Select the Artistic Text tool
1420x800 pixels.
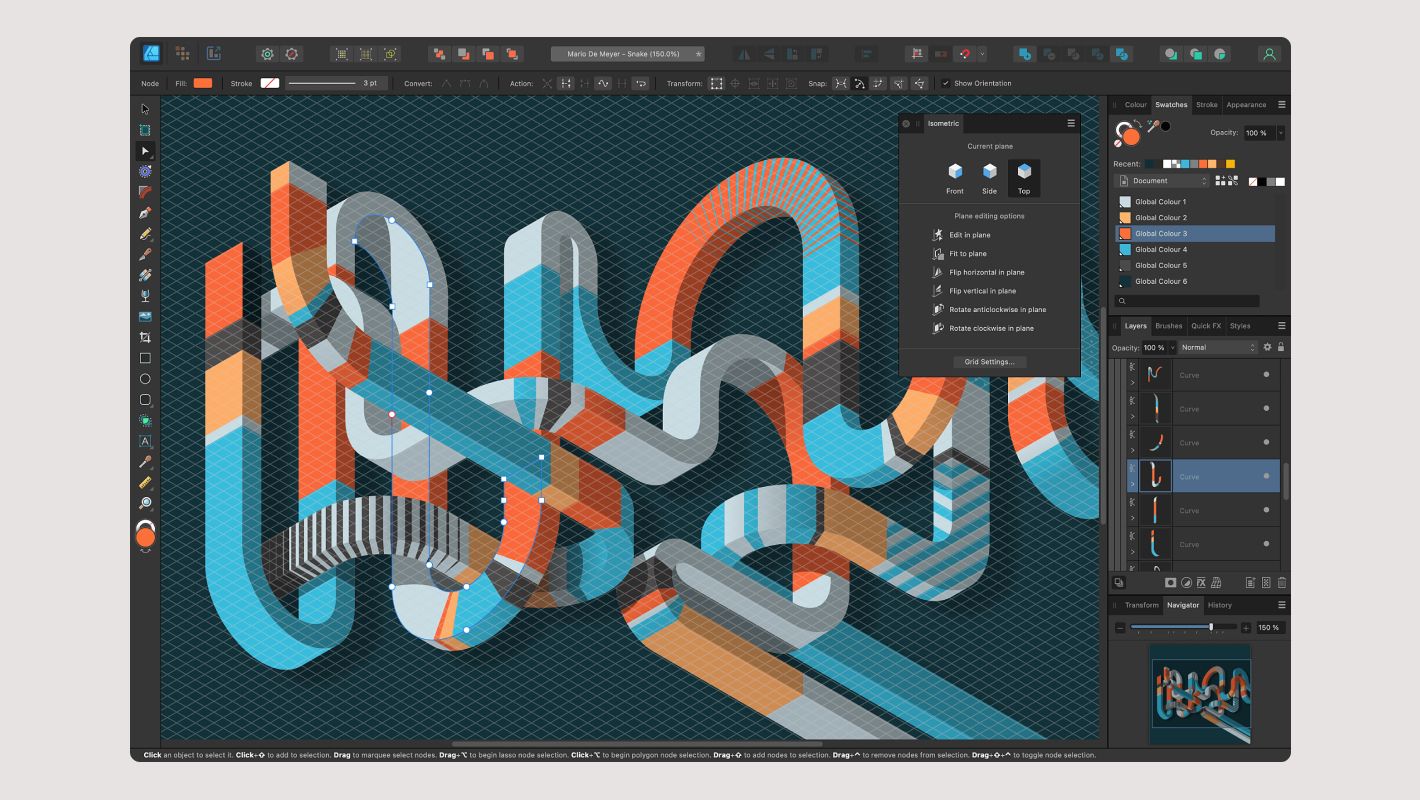click(145, 441)
